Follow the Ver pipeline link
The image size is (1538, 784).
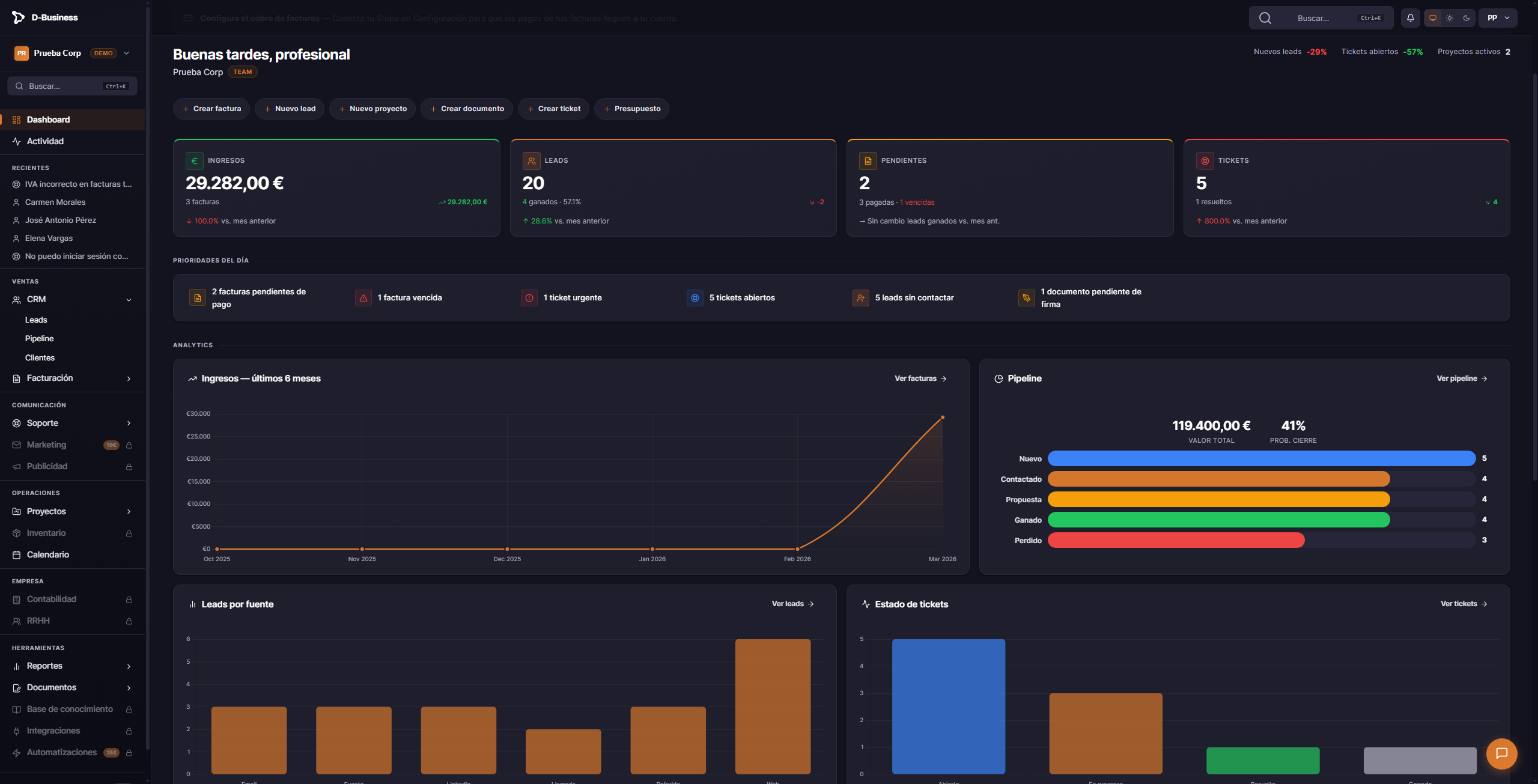[1461, 378]
